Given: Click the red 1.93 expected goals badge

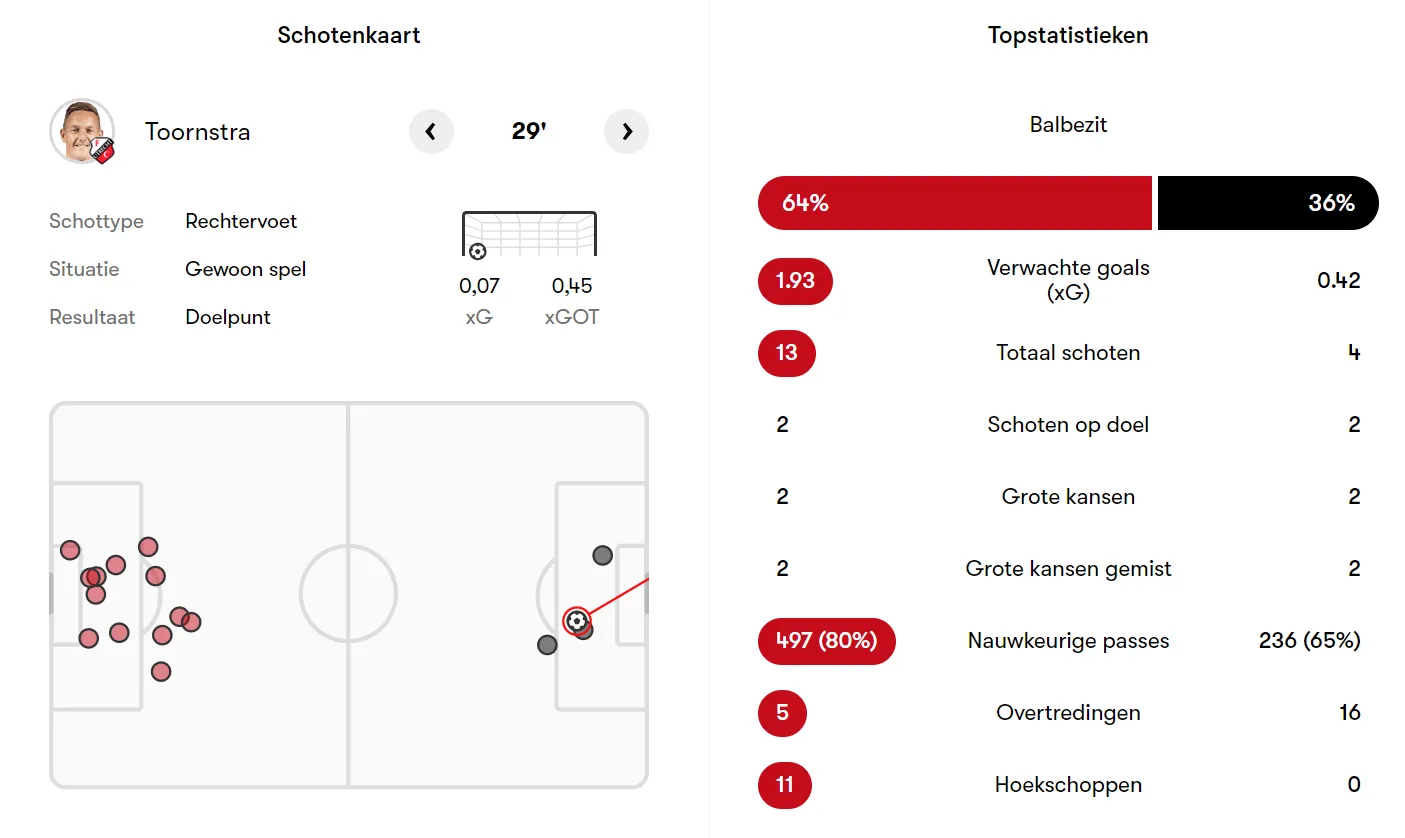Looking at the screenshot, I should click(x=795, y=281).
